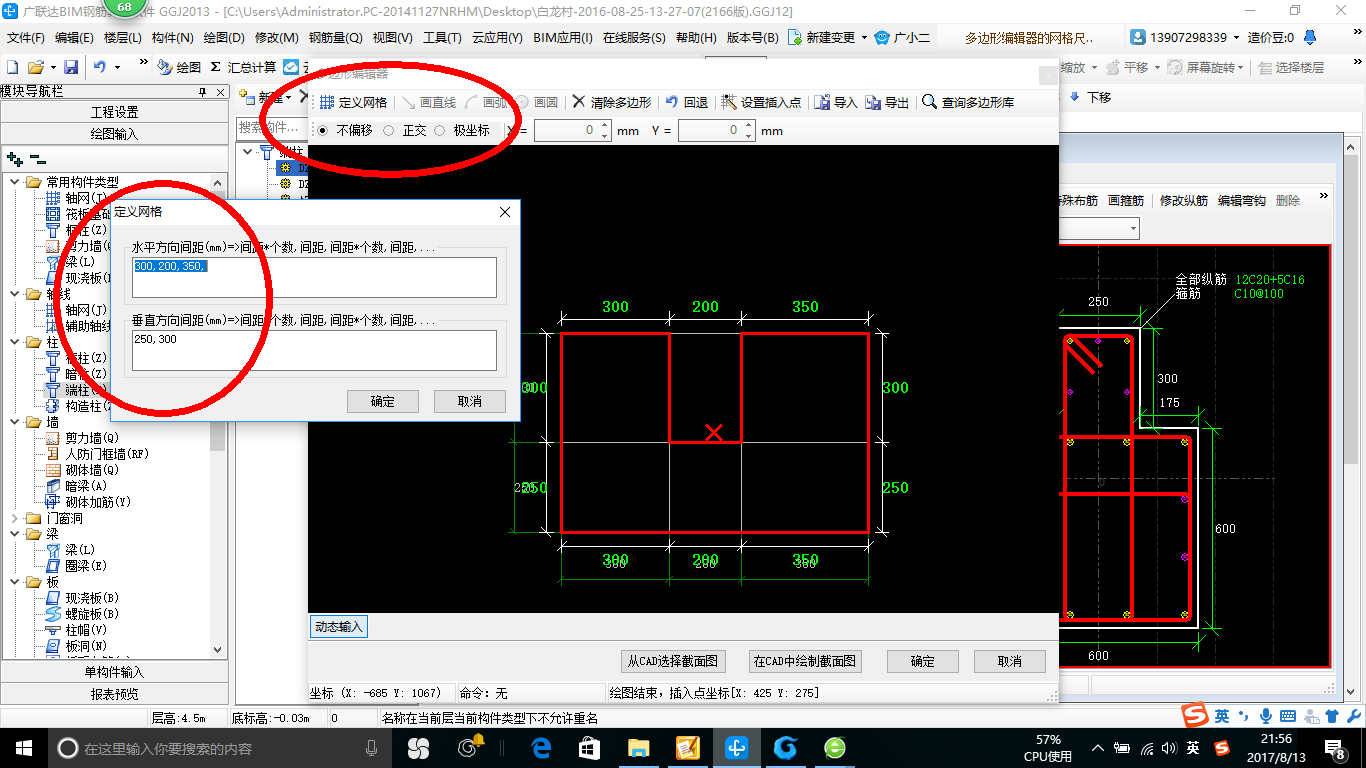
Task: Click the Y offset input field
Action: [716, 130]
